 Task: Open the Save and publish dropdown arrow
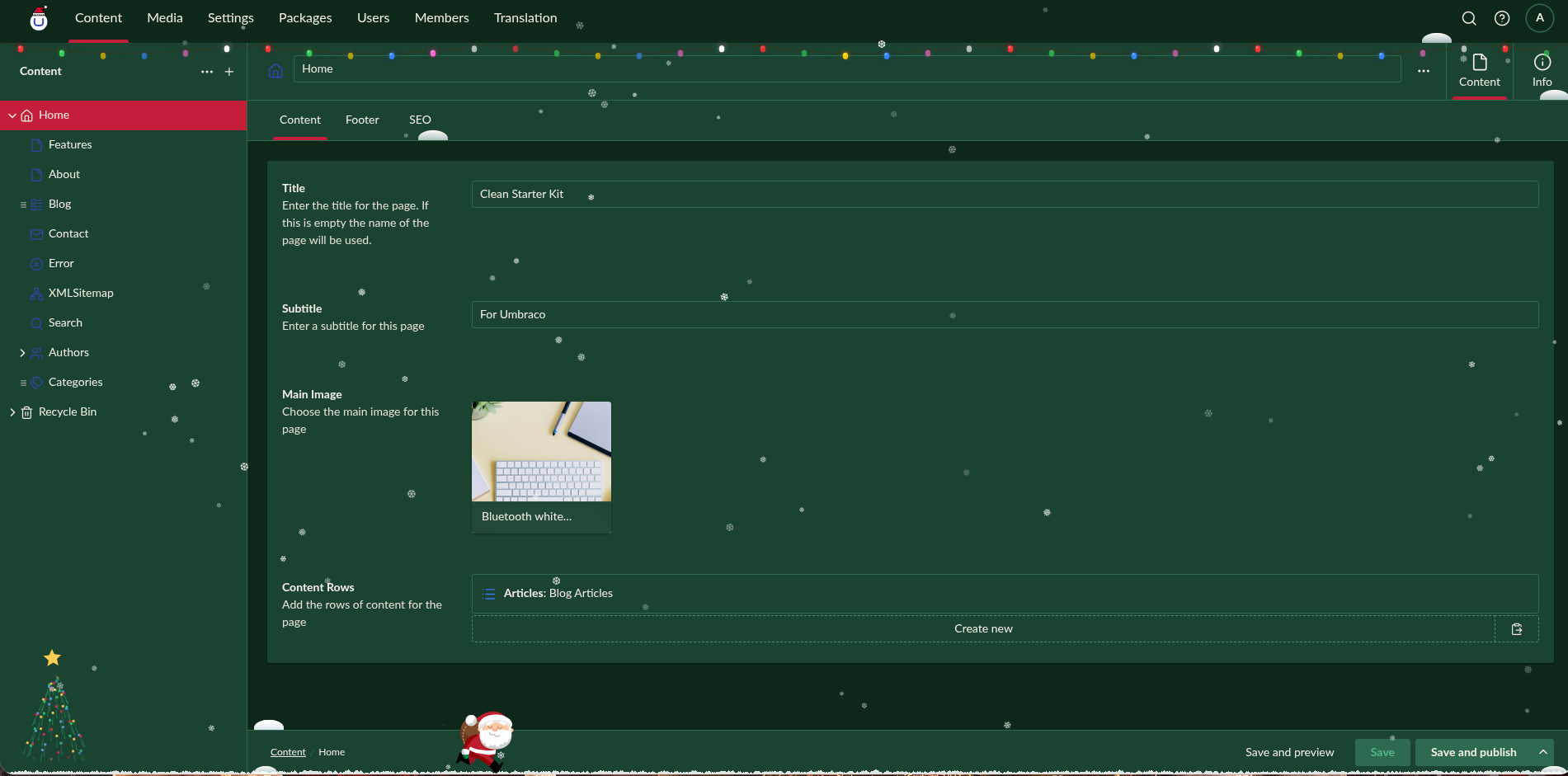click(1542, 752)
